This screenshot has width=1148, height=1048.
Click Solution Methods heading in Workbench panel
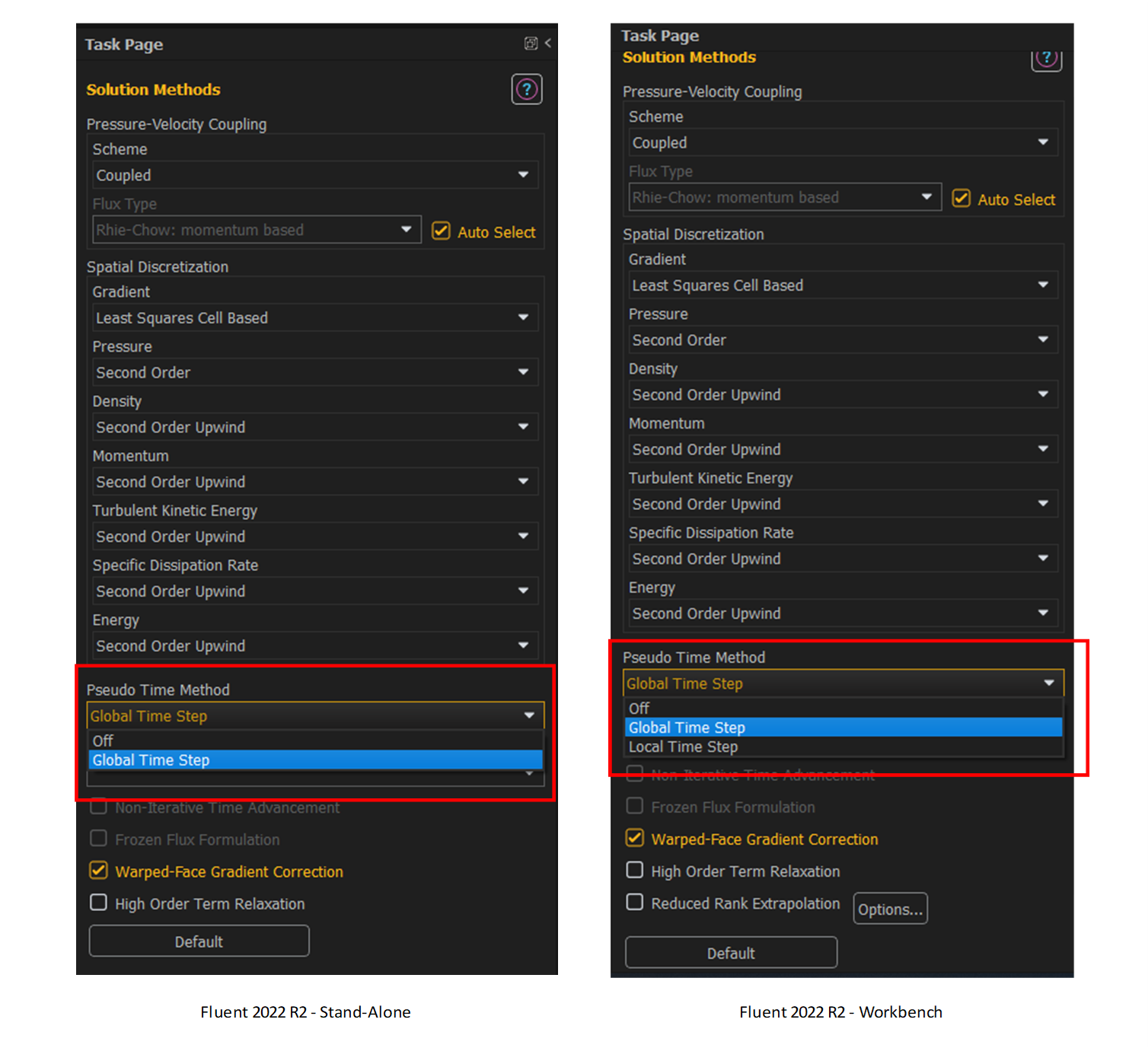point(689,57)
